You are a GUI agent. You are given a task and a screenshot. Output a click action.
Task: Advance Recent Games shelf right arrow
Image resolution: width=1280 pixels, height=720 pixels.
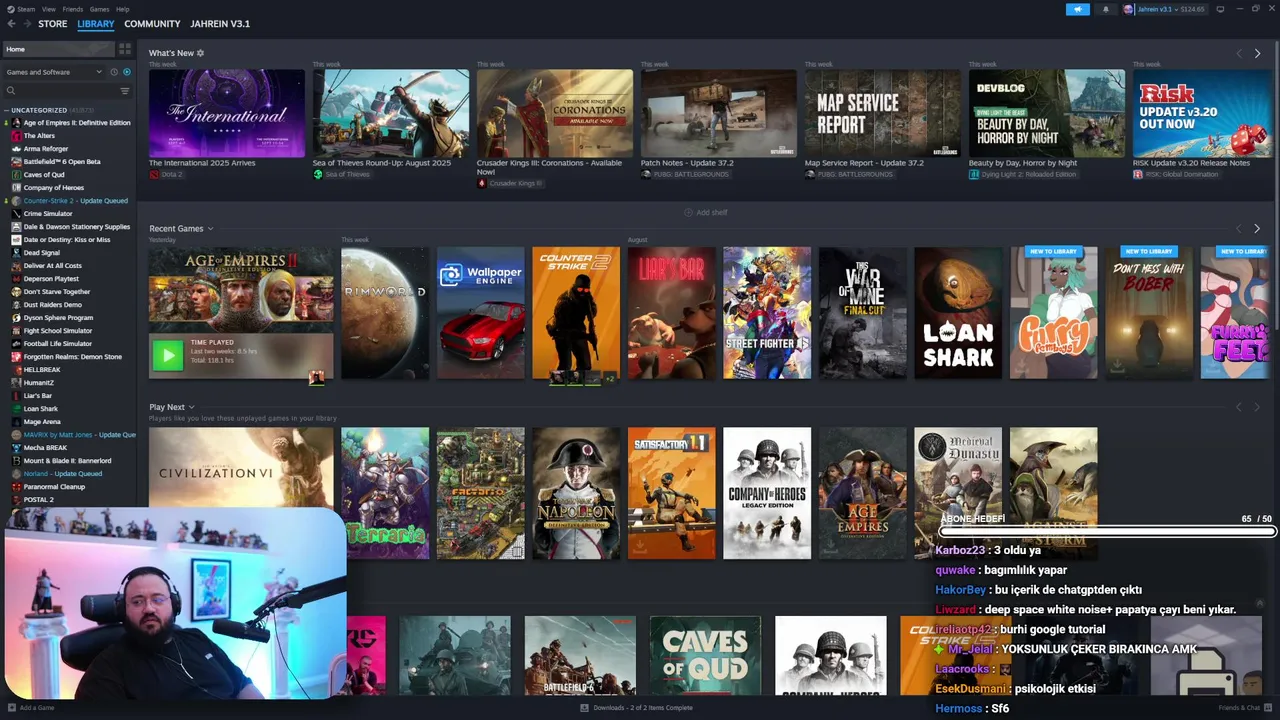click(x=1257, y=229)
